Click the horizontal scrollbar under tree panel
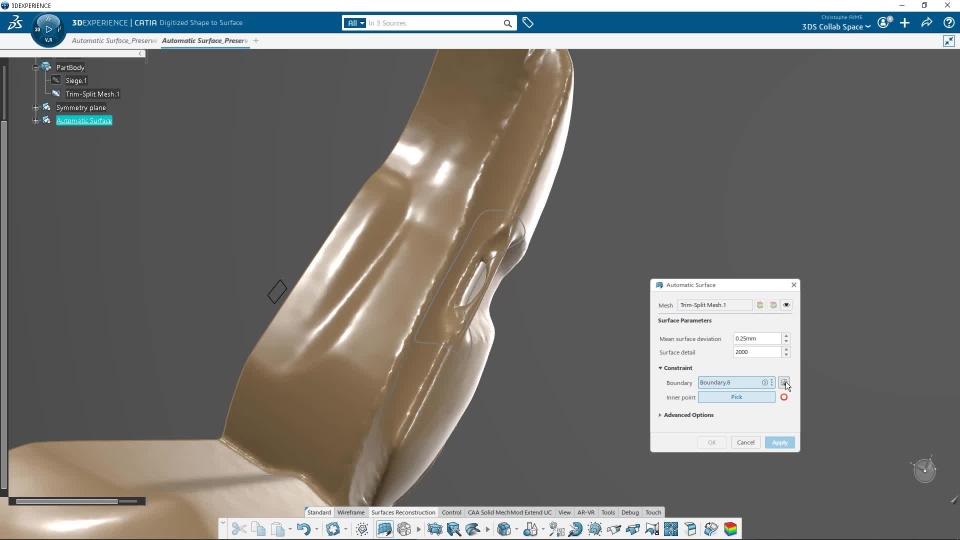 pyautogui.click(x=67, y=501)
